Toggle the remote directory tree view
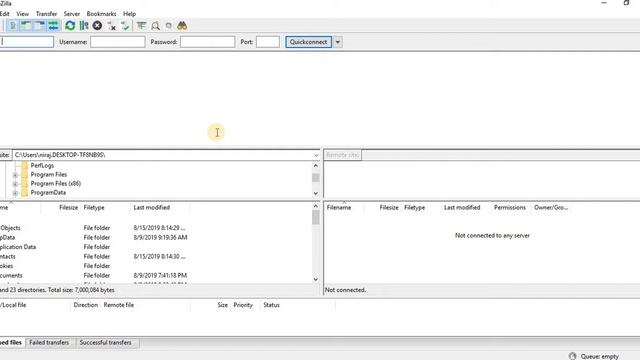Image resolution: width=640 pixels, height=360 pixels. pos(40,26)
